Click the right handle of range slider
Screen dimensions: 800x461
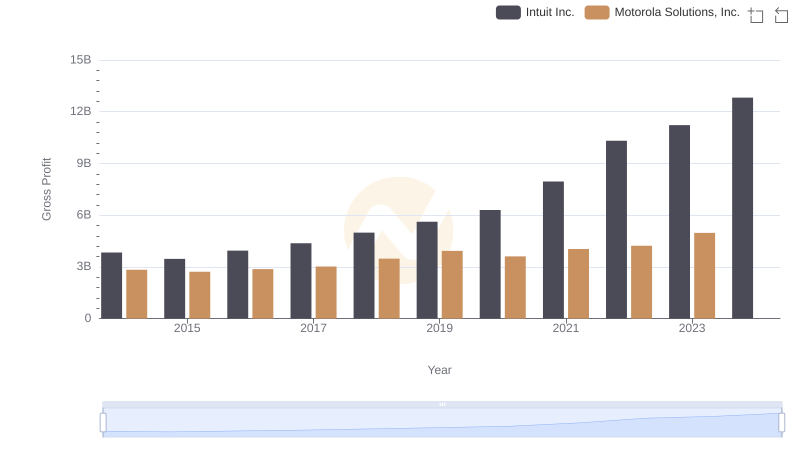(781, 422)
